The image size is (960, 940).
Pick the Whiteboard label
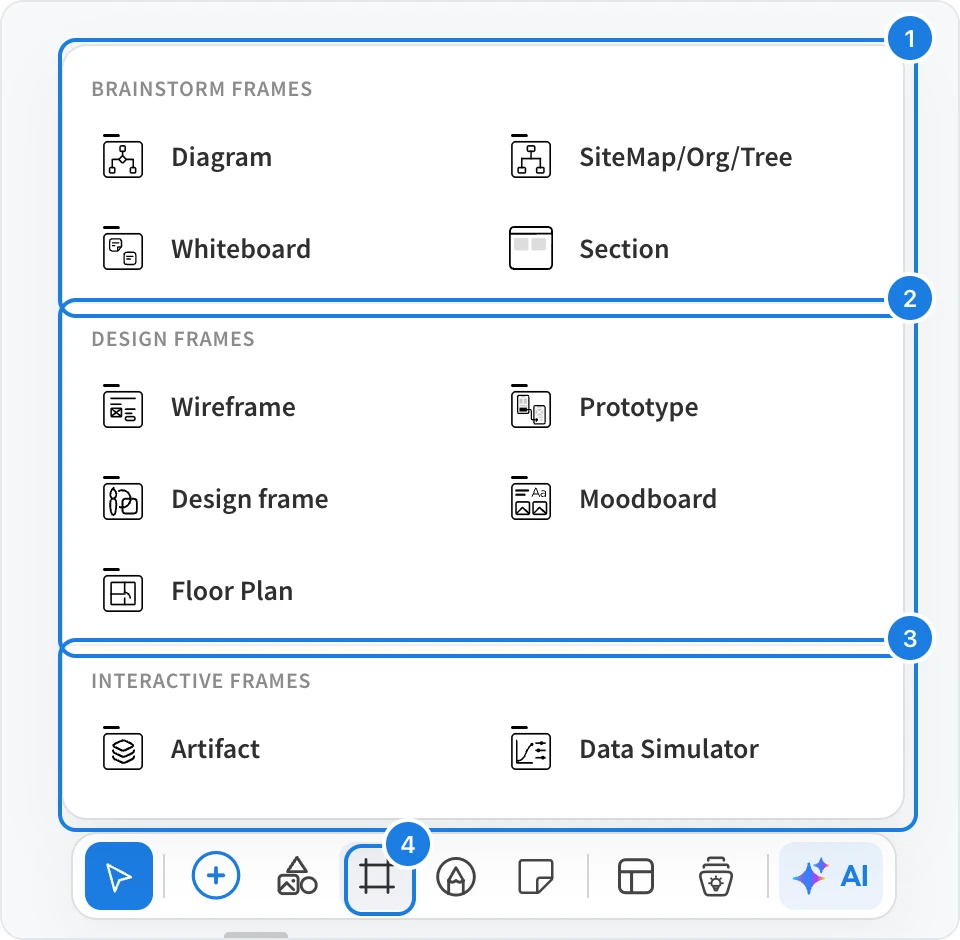coord(241,249)
